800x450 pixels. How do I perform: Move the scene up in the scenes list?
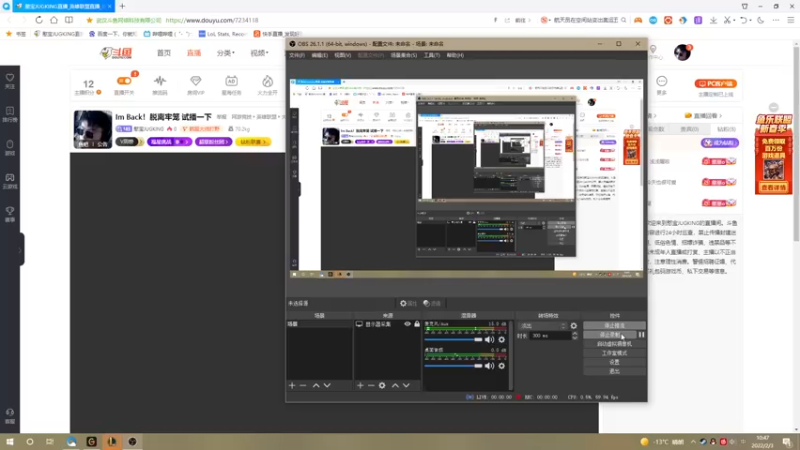[x=316, y=386]
